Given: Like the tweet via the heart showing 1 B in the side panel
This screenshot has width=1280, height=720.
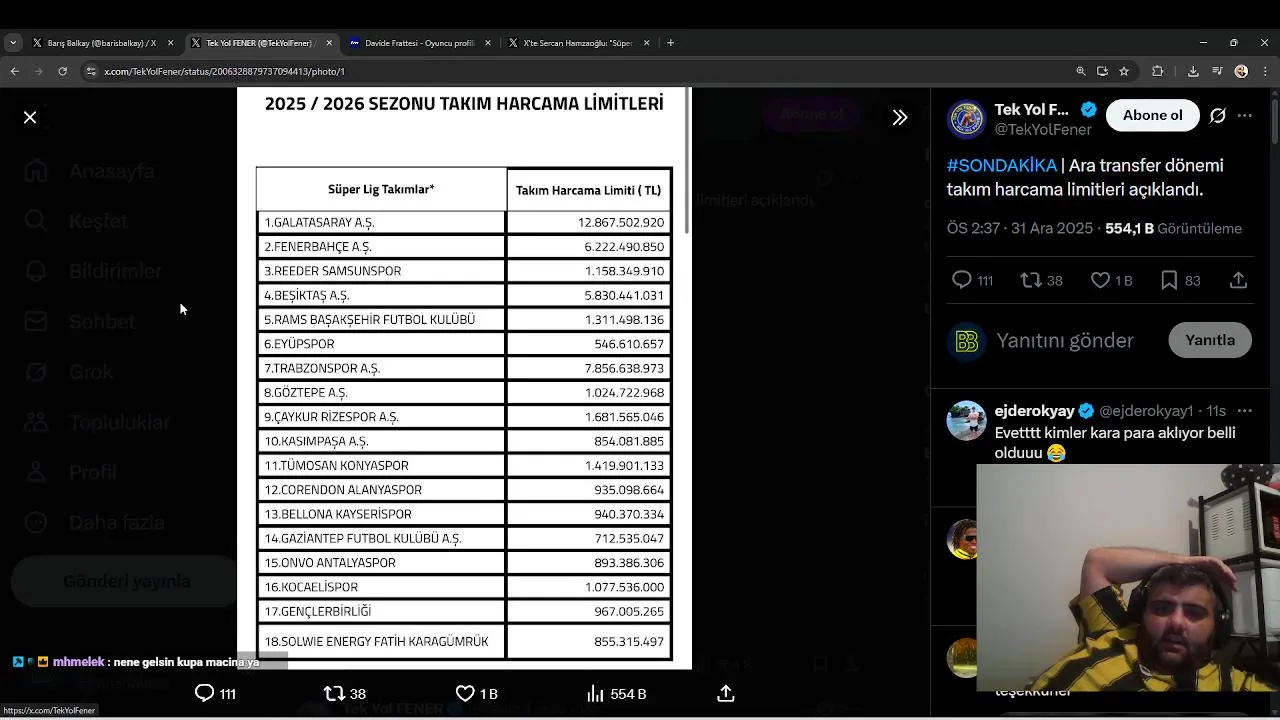Looking at the screenshot, I should point(1100,280).
